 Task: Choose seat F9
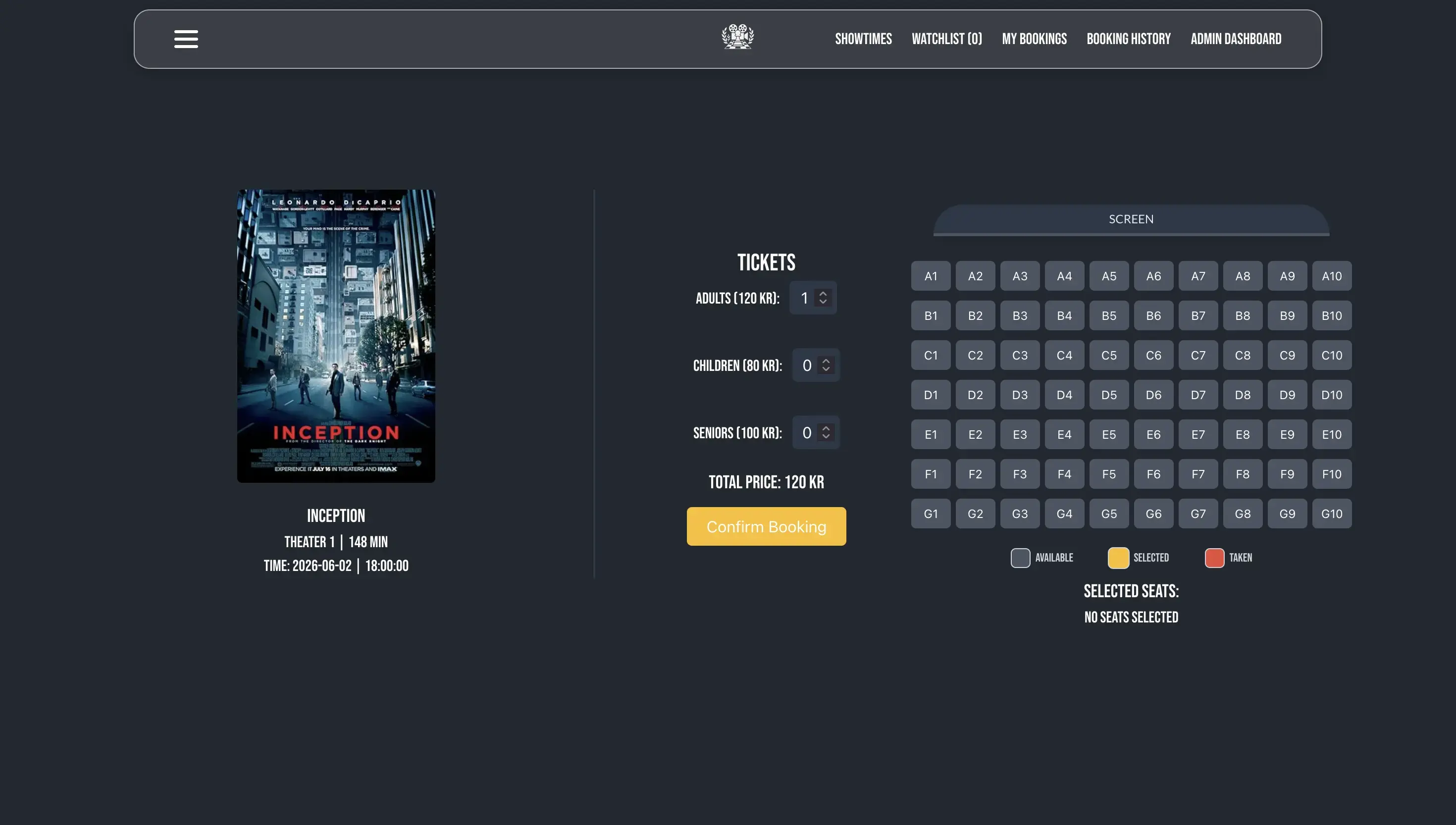(1287, 474)
